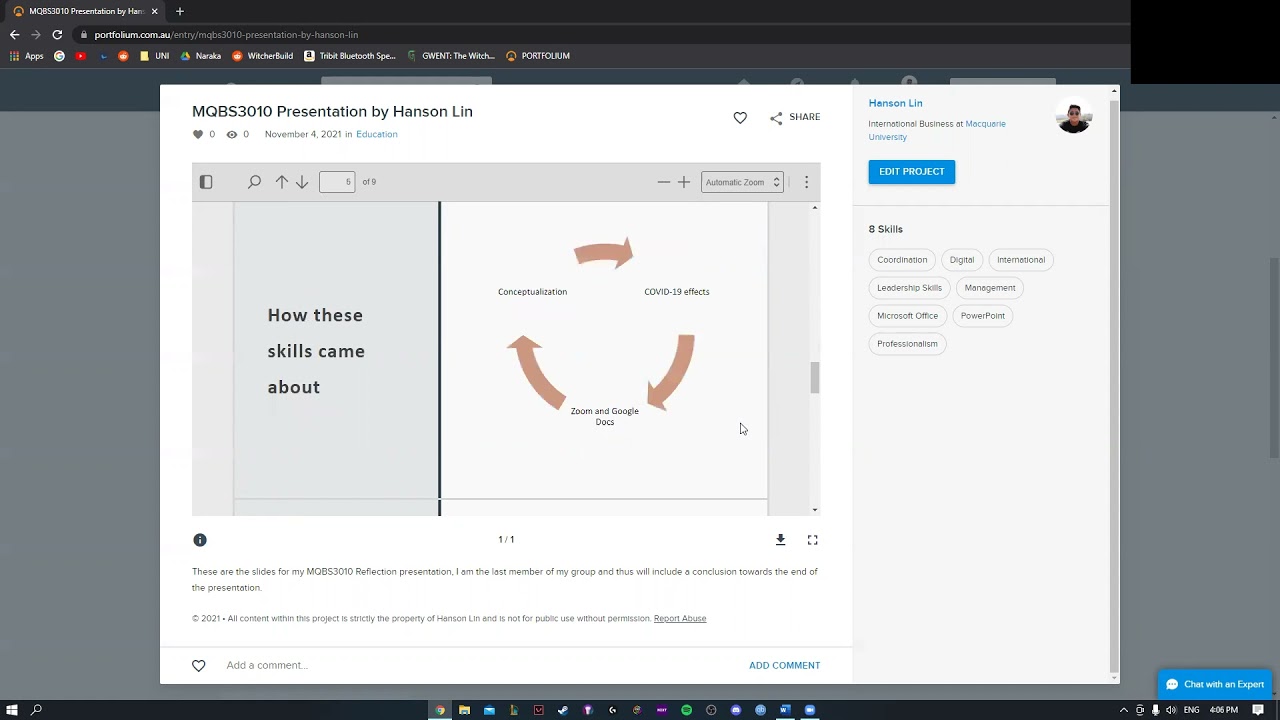This screenshot has width=1280, height=720.
Task: Open the find-in-document search tool
Action: tap(254, 182)
